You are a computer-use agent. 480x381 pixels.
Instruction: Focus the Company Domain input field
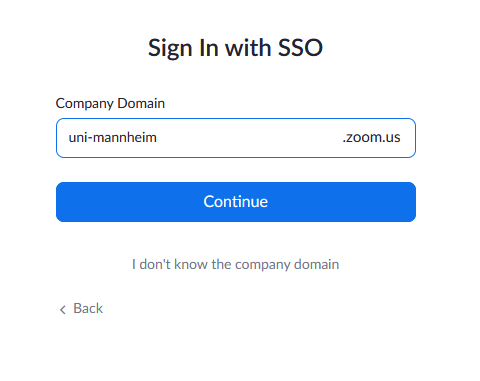(236, 138)
